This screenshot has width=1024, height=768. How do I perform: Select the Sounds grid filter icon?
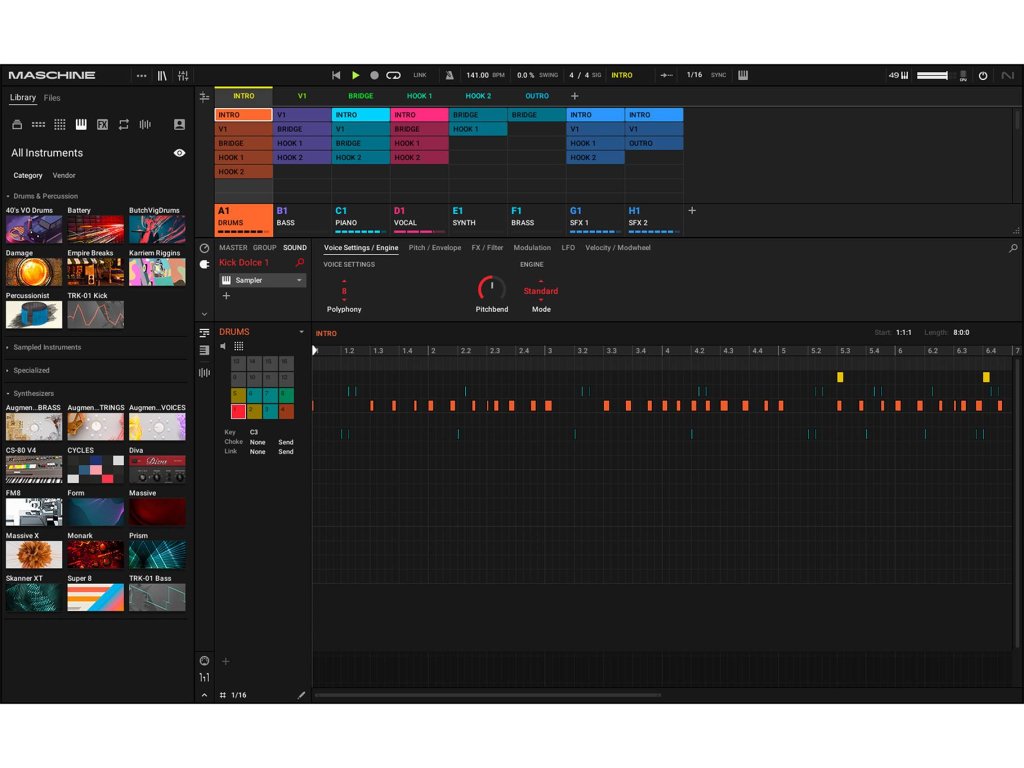point(59,124)
